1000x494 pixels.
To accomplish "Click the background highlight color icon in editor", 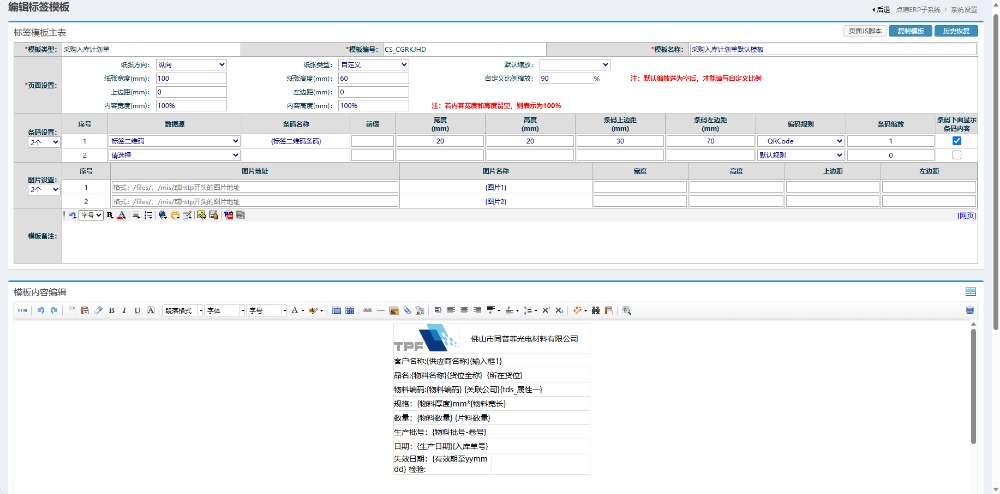I will click(x=312, y=310).
